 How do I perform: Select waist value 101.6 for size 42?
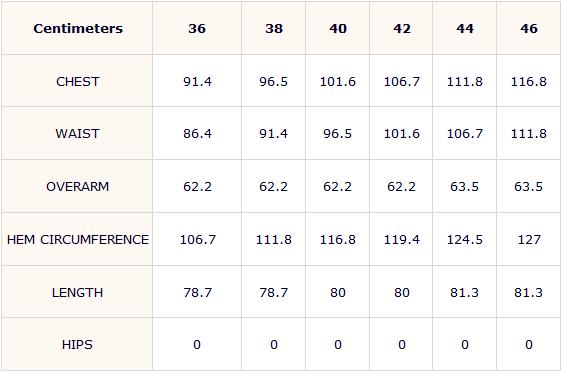pyautogui.click(x=402, y=134)
